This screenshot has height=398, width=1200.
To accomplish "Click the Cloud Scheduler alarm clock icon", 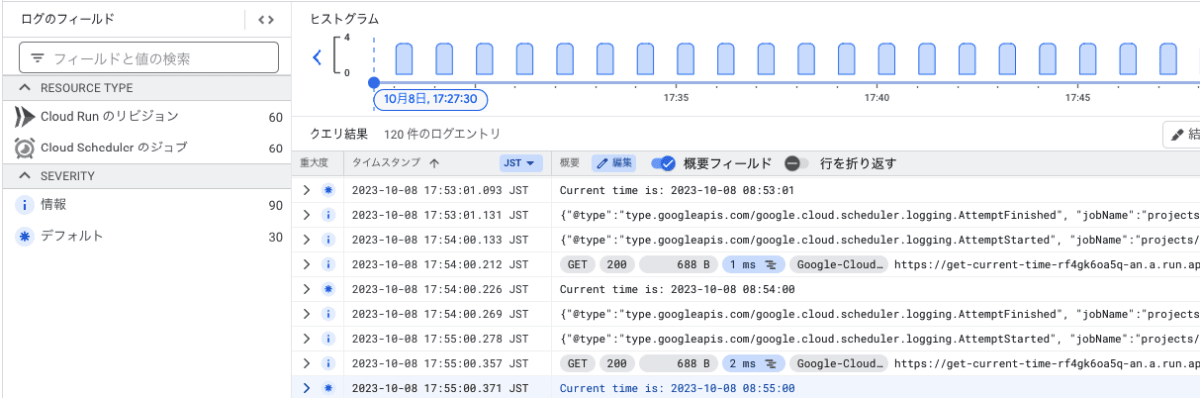I will pyautogui.click(x=24, y=147).
